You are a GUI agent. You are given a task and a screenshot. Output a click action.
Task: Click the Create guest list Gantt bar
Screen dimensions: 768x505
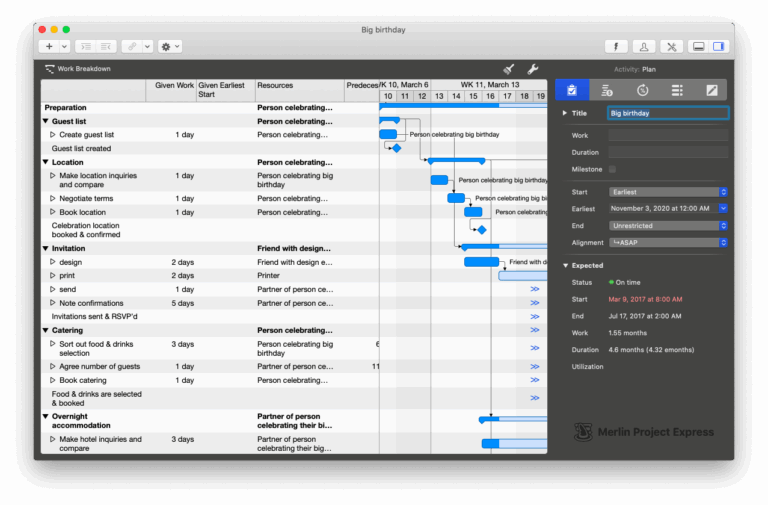[x=388, y=134]
